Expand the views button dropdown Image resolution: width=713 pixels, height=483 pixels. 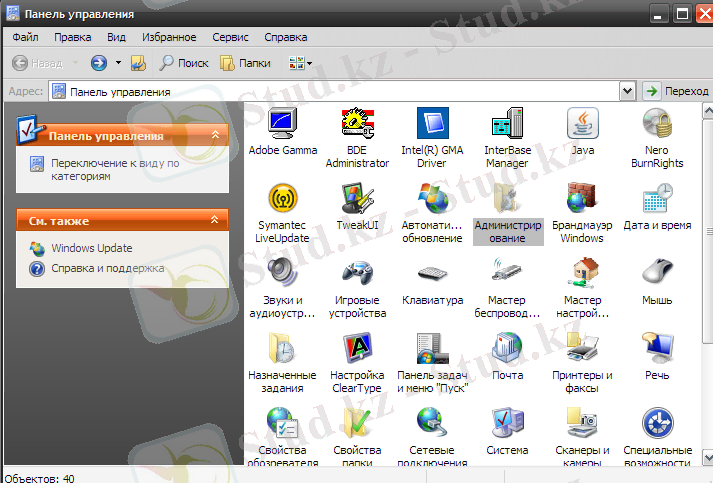[x=309, y=63]
